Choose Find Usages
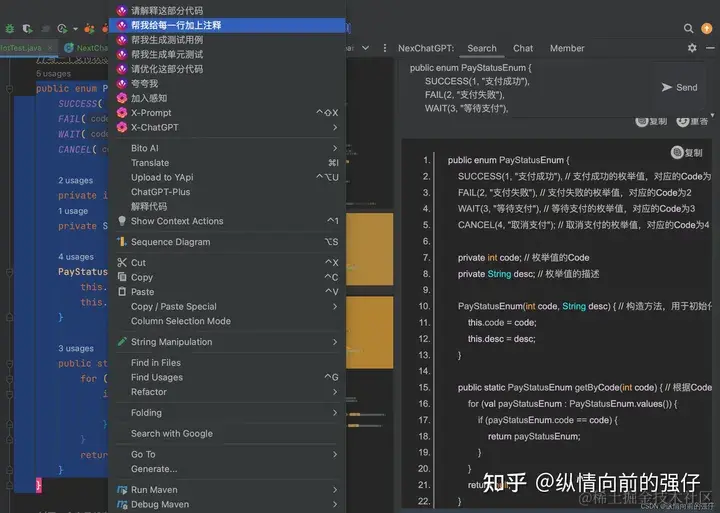This screenshot has height=513, width=720. [x=227, y=377]
